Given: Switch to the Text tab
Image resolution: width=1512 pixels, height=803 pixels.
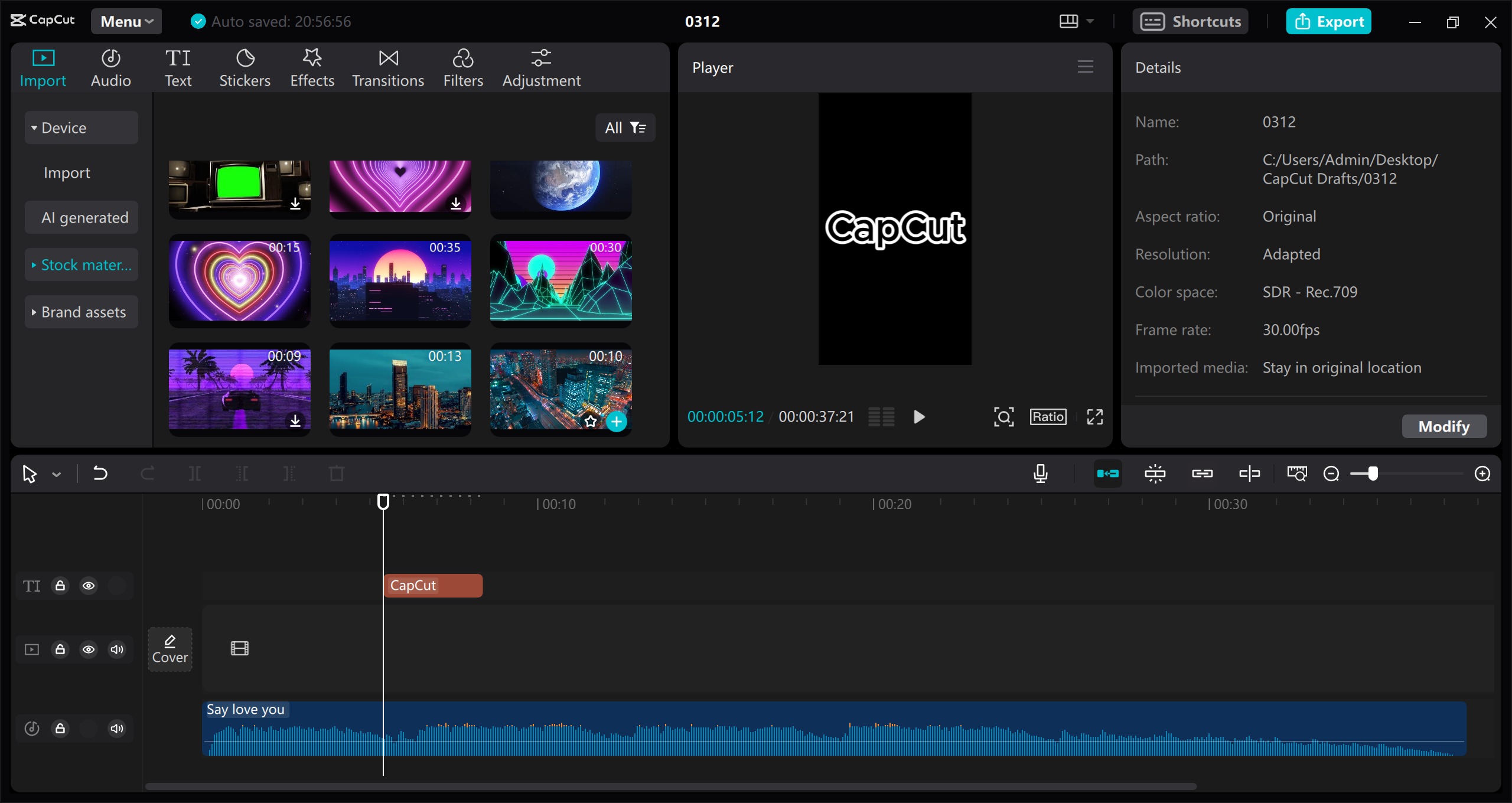Looking at the screenshot, I should point(178,68).
